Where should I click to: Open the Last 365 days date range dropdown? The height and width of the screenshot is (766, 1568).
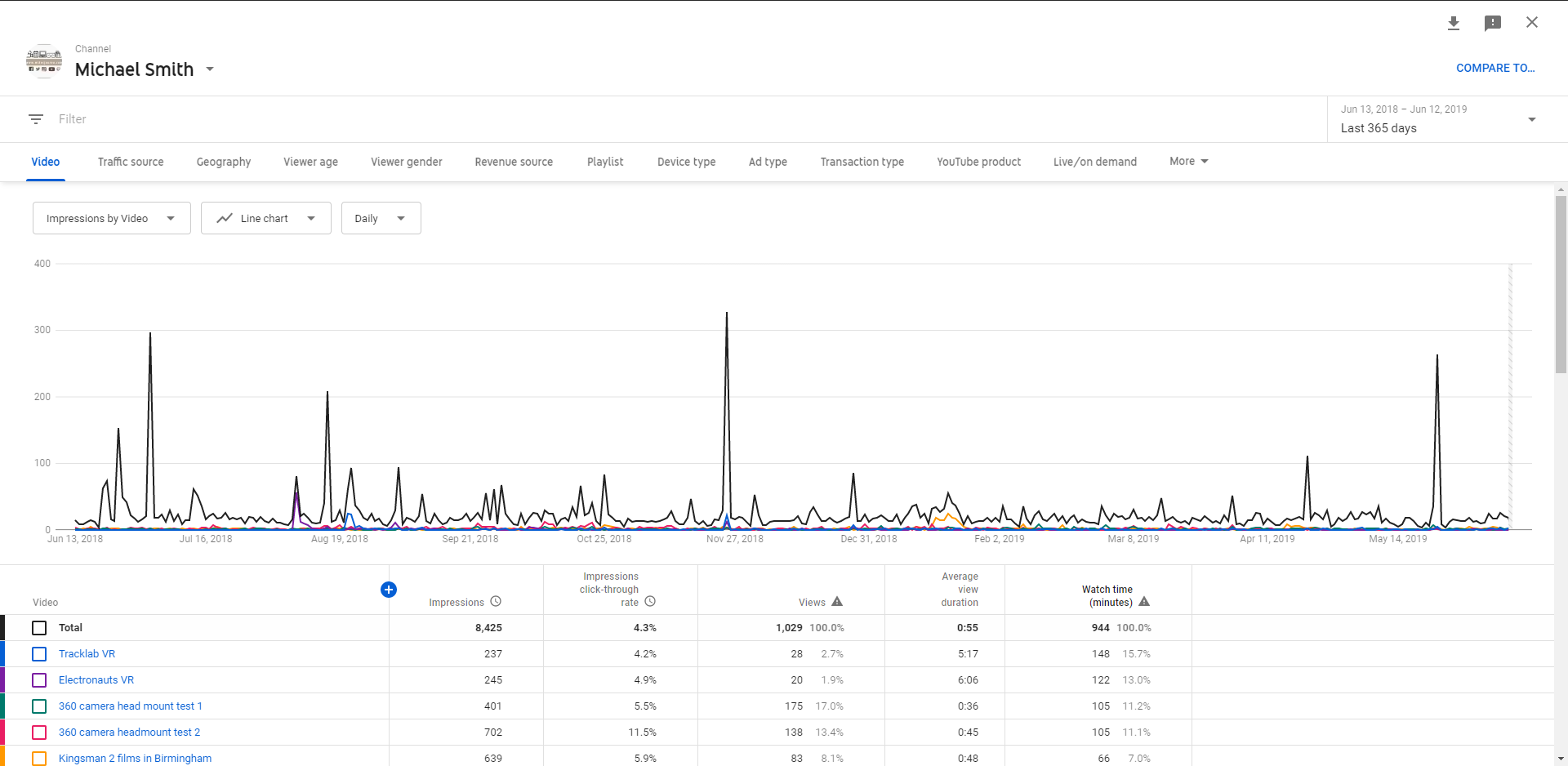click(1437, 119)
